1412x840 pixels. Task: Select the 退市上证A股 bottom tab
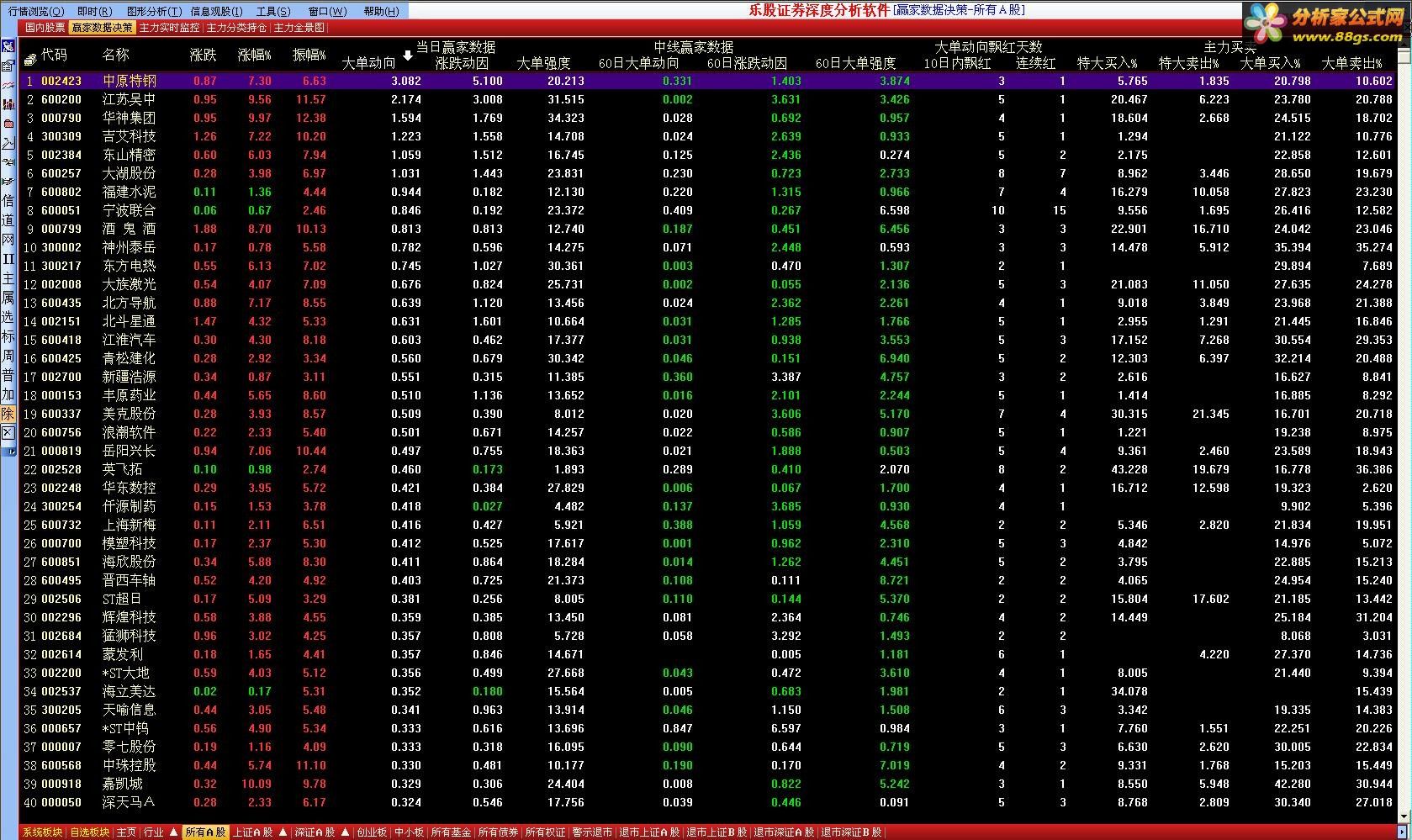coord(649,832)
